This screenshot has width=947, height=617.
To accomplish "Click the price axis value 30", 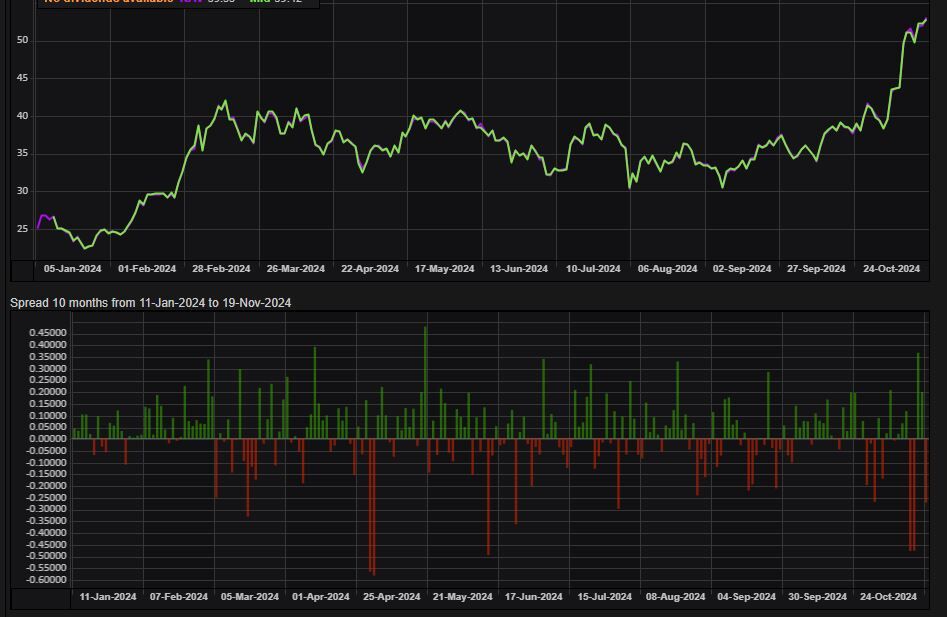I will coord(22,191).
